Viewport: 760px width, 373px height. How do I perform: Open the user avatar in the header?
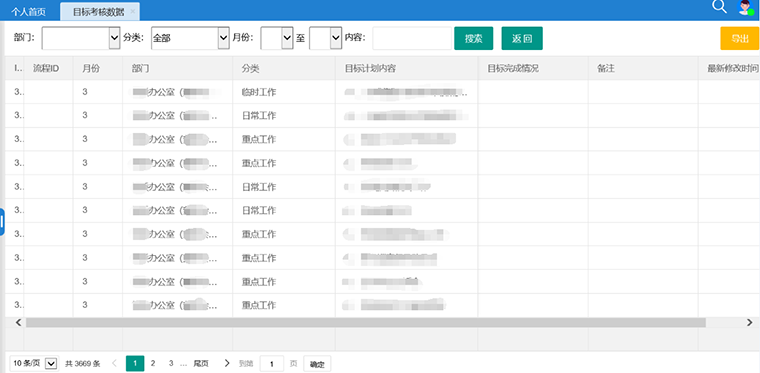pyautogui.click(x=745, y=7)
